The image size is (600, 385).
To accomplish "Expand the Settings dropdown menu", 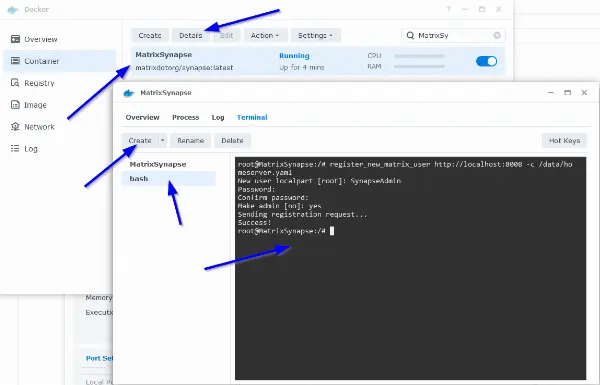I will click(315, 35).
